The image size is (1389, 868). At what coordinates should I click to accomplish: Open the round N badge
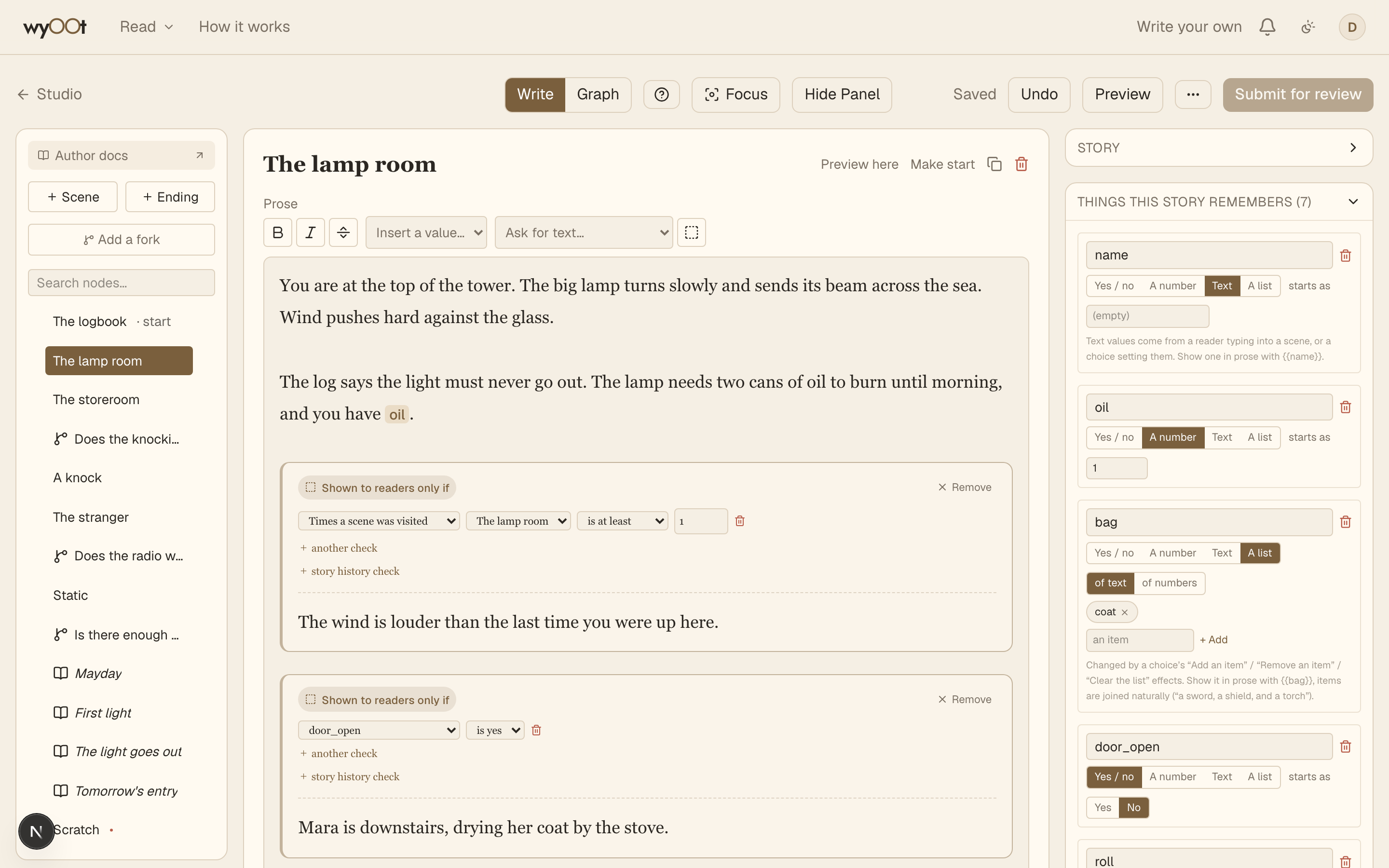[x=36, y=831]
